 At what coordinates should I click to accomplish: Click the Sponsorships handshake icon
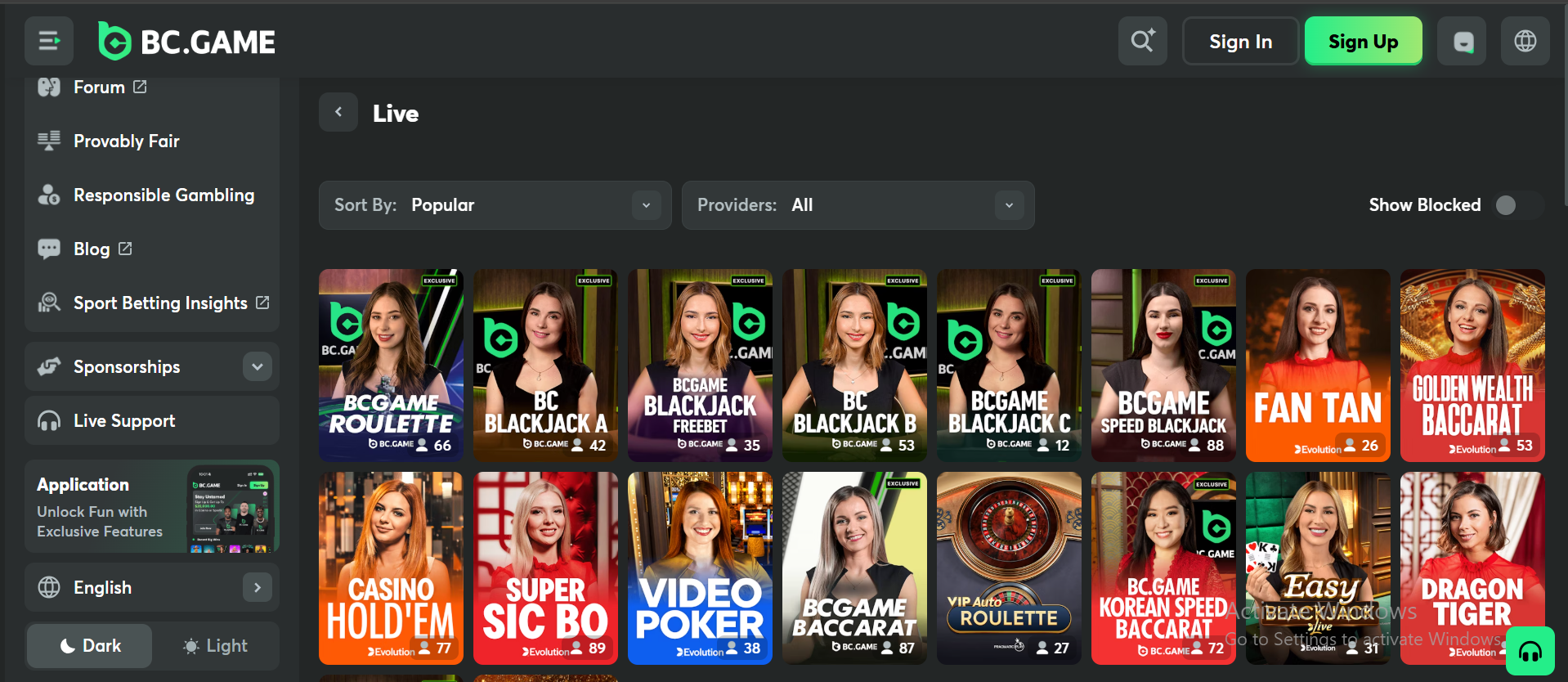click(x=49, y=366)
